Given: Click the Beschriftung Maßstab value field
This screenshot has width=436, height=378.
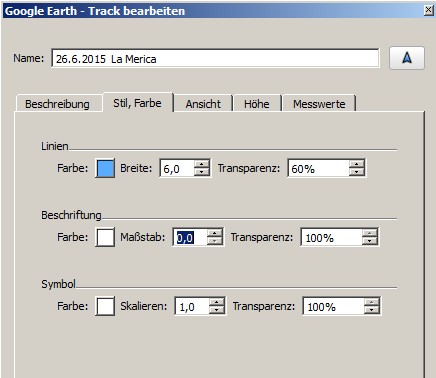Looking at the screenshot, I should 190,237.
